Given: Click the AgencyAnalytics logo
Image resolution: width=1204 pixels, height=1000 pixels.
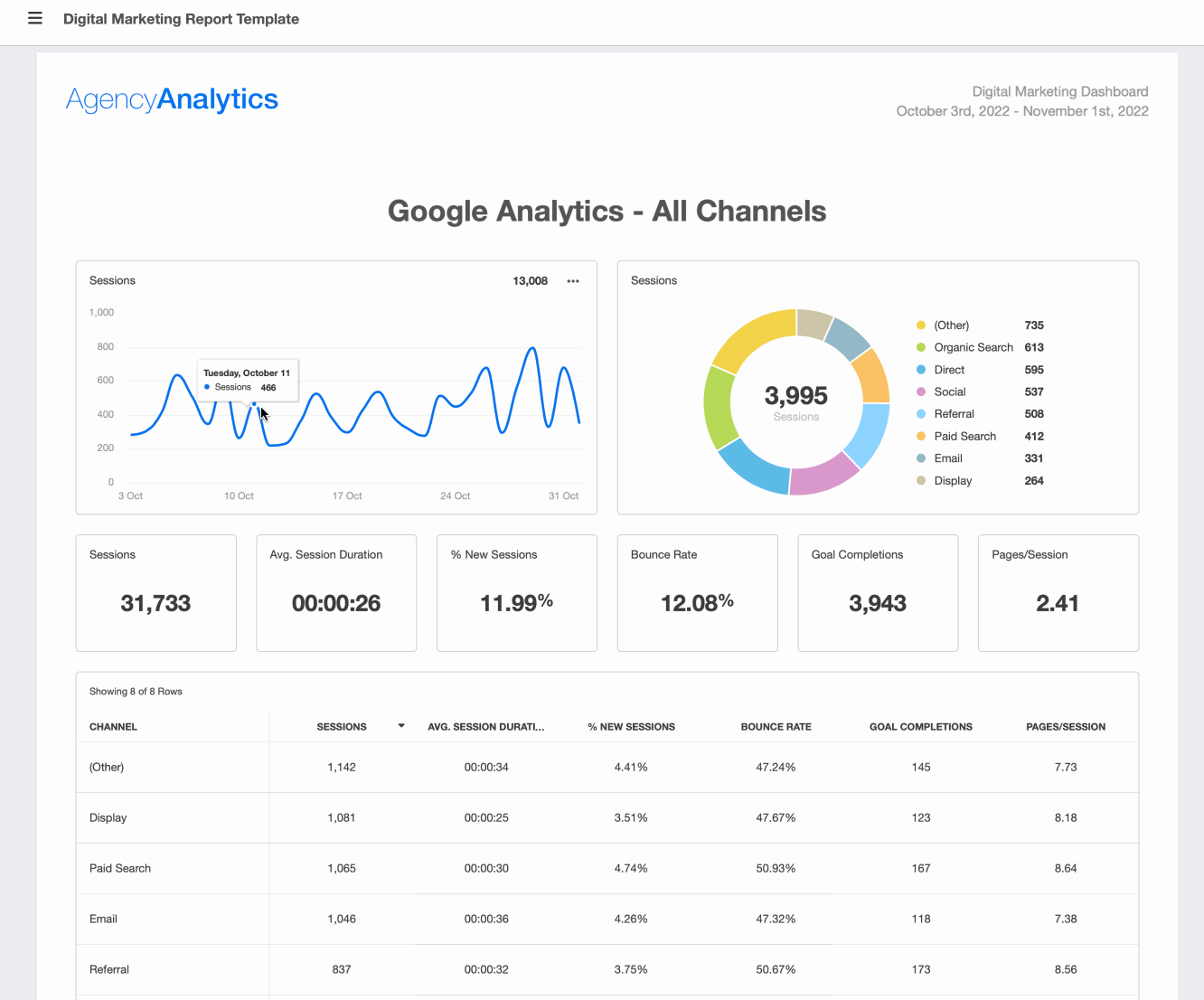Looking at the screenshot, I should tap(171, 99).
